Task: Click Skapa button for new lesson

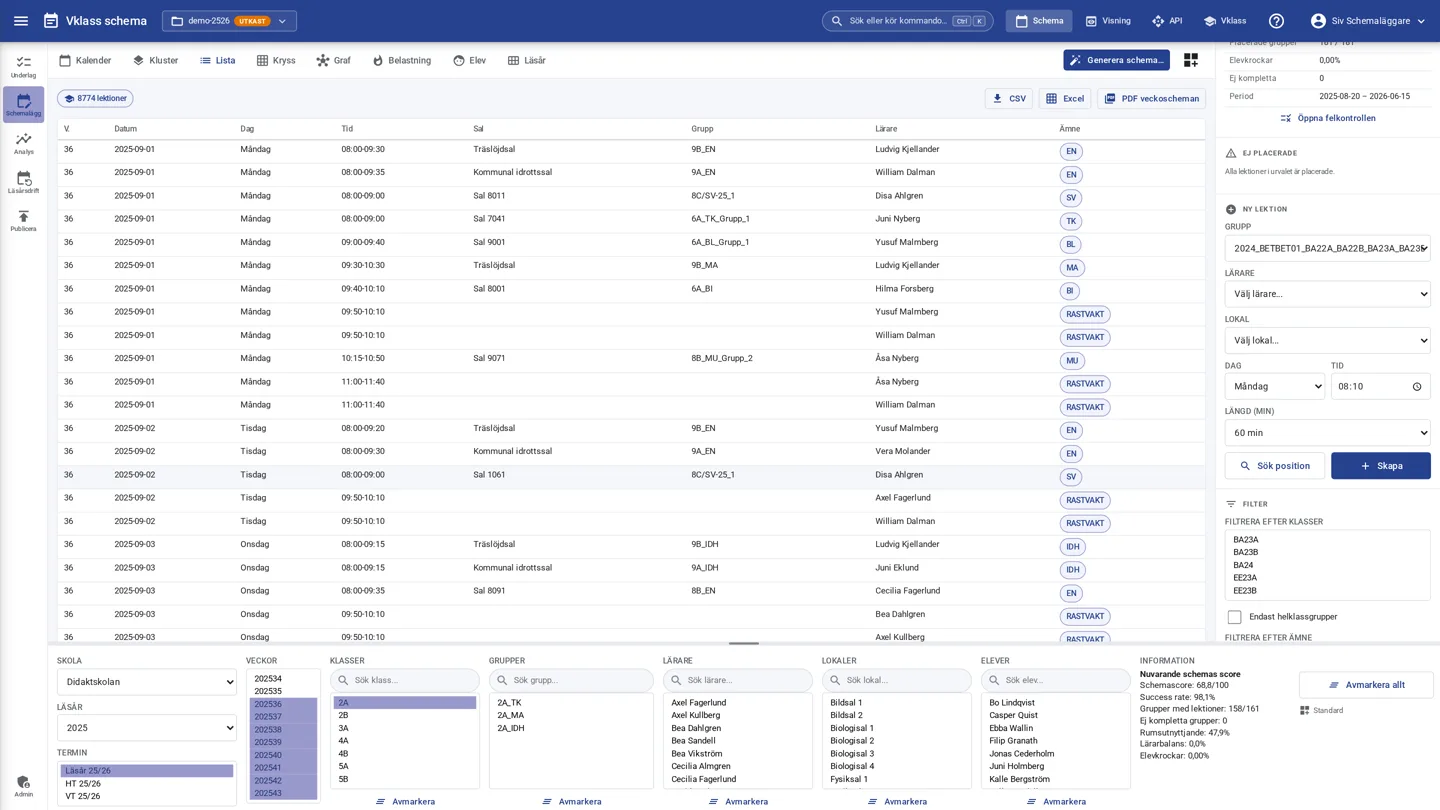Action: pyautogui.click(x=1381, y=466)
